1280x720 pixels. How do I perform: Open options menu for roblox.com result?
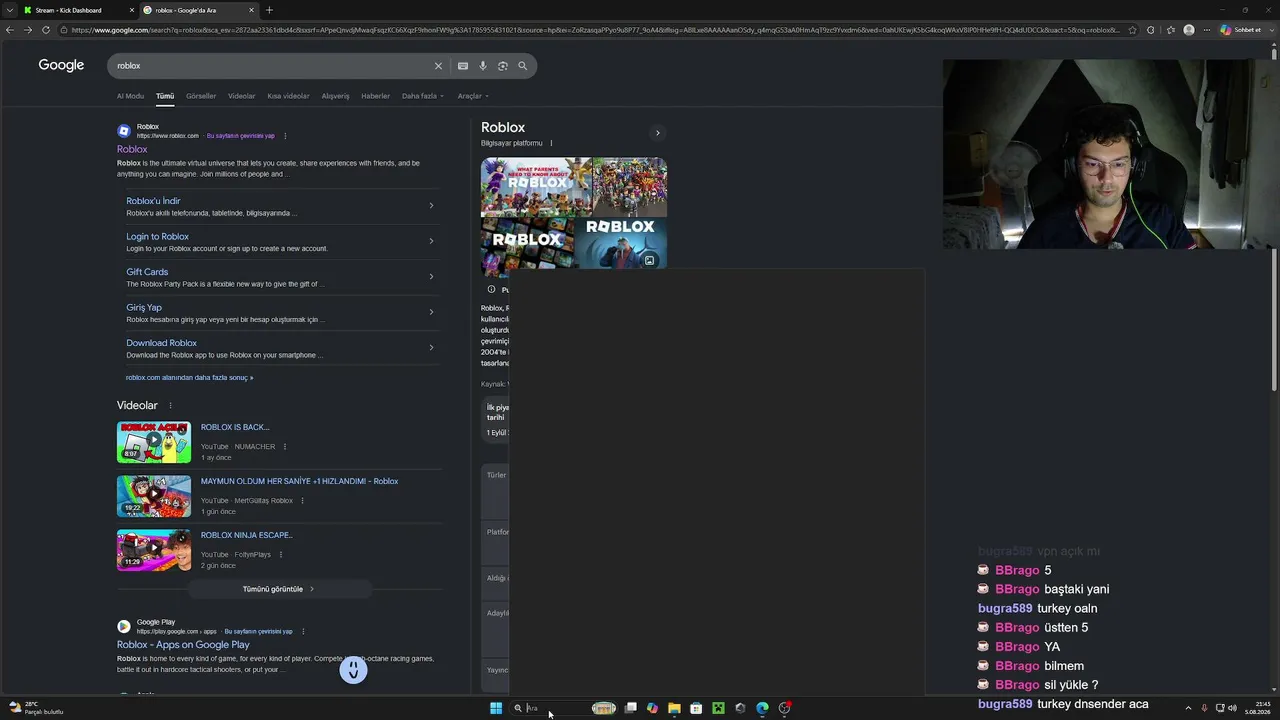click(285, 136)
